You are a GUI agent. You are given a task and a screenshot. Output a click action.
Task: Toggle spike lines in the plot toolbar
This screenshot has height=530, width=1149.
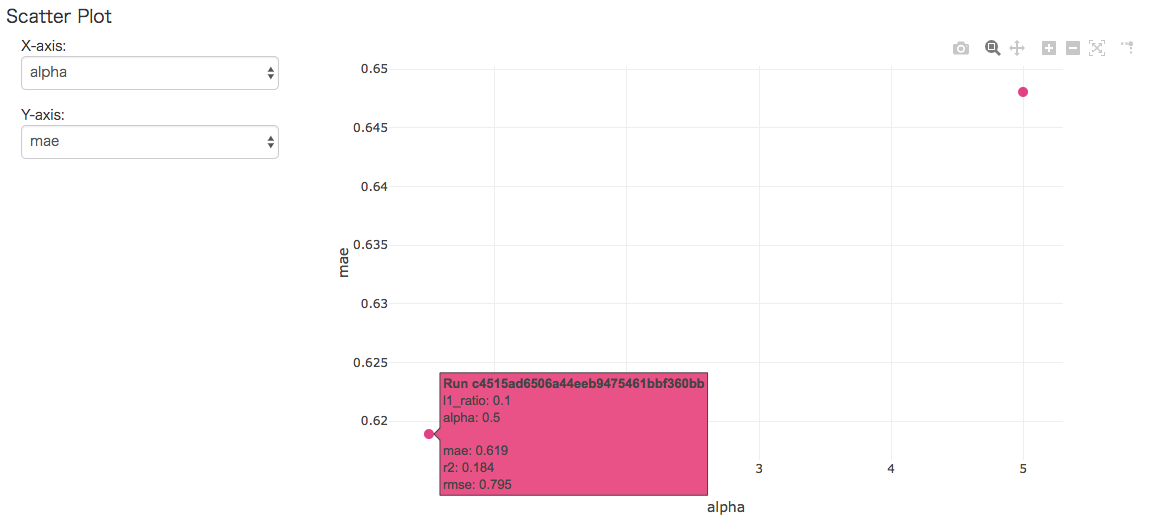pos(1128,48)
